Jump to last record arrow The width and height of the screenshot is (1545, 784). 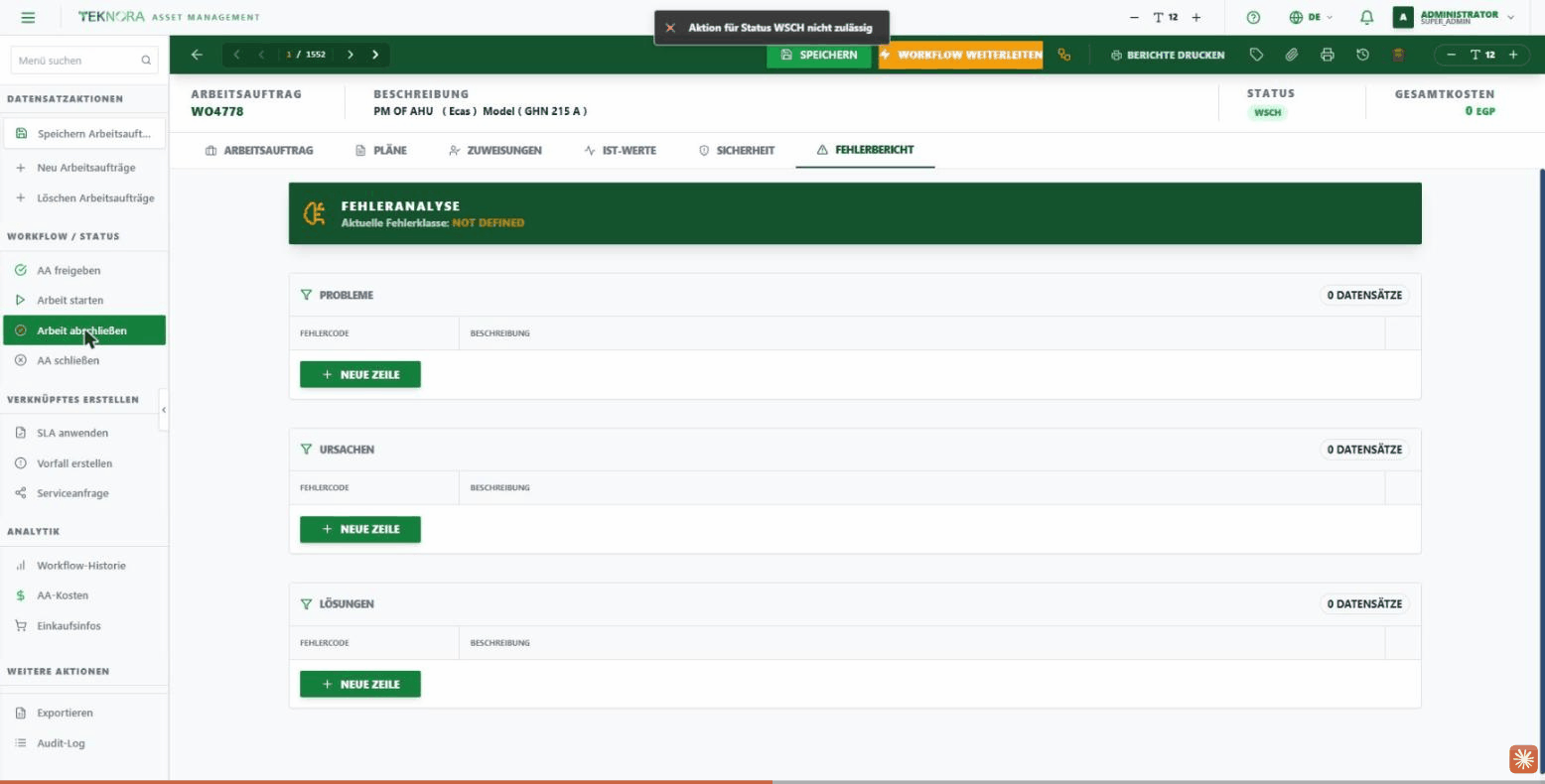(375, 55)
